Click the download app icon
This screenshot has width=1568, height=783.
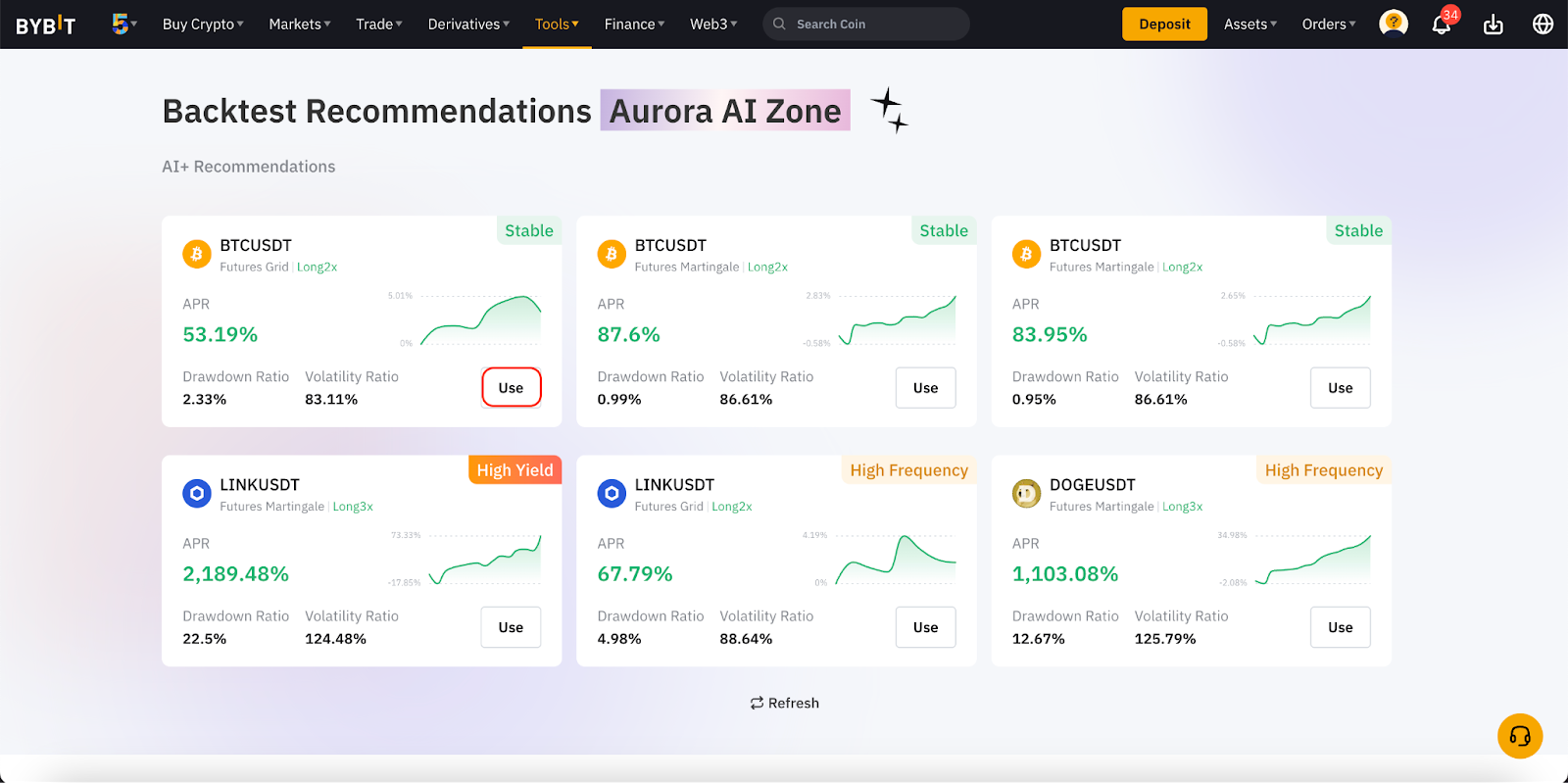pyautogui.click(x=1493, y=24)
